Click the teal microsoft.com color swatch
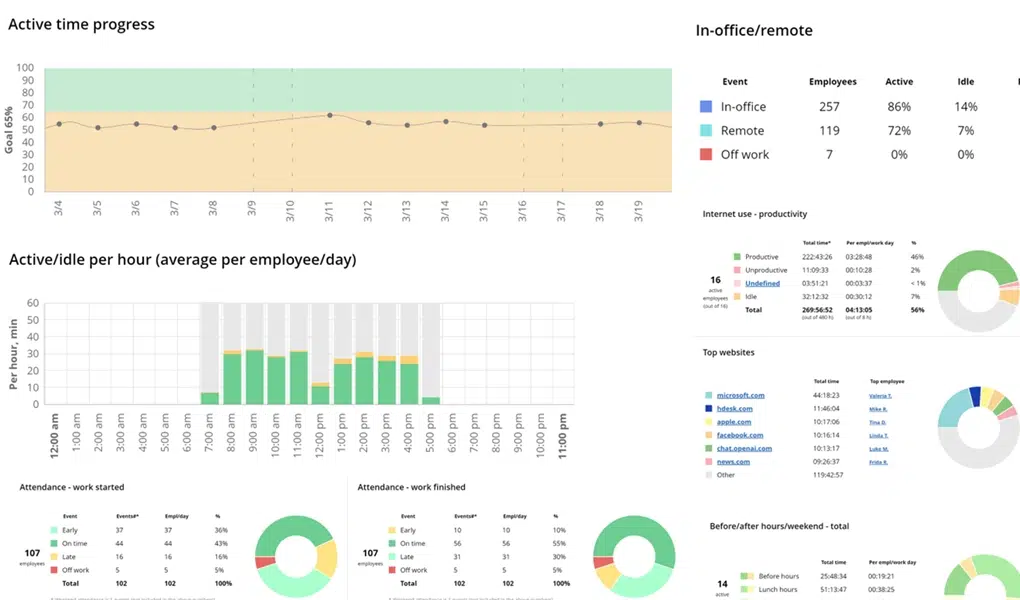Viewport: 1020px width, 600px height. (708, 394)
